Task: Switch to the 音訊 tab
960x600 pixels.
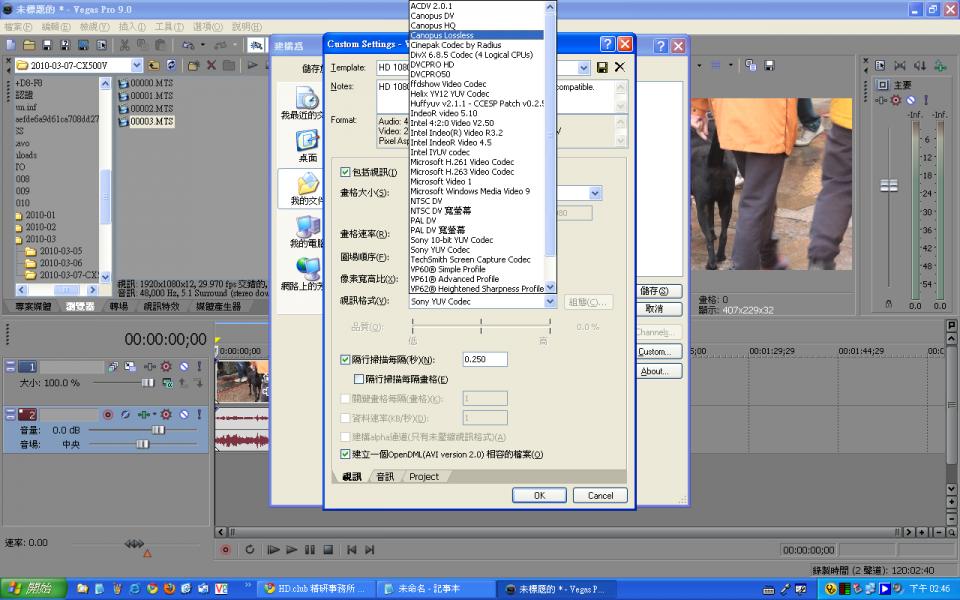Action: 385,477
